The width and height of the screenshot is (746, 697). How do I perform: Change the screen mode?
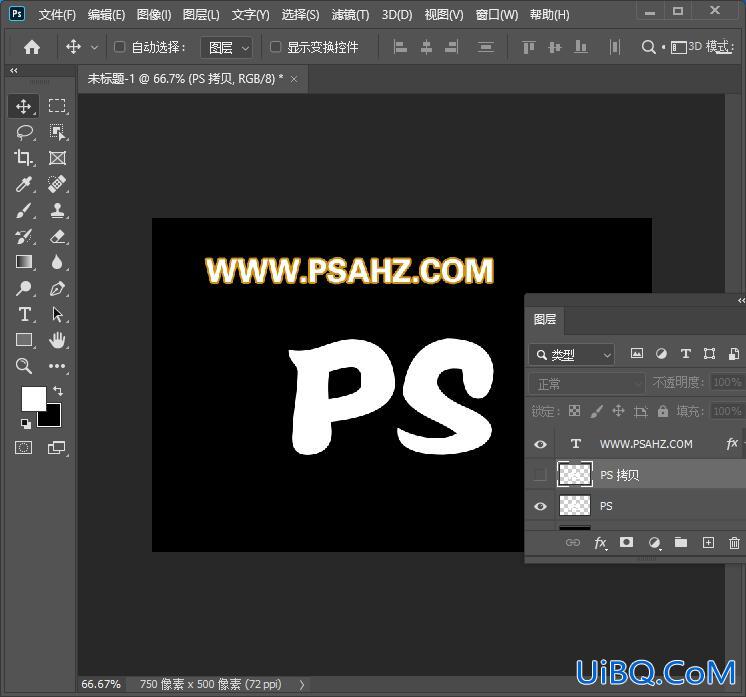(57, 447)
